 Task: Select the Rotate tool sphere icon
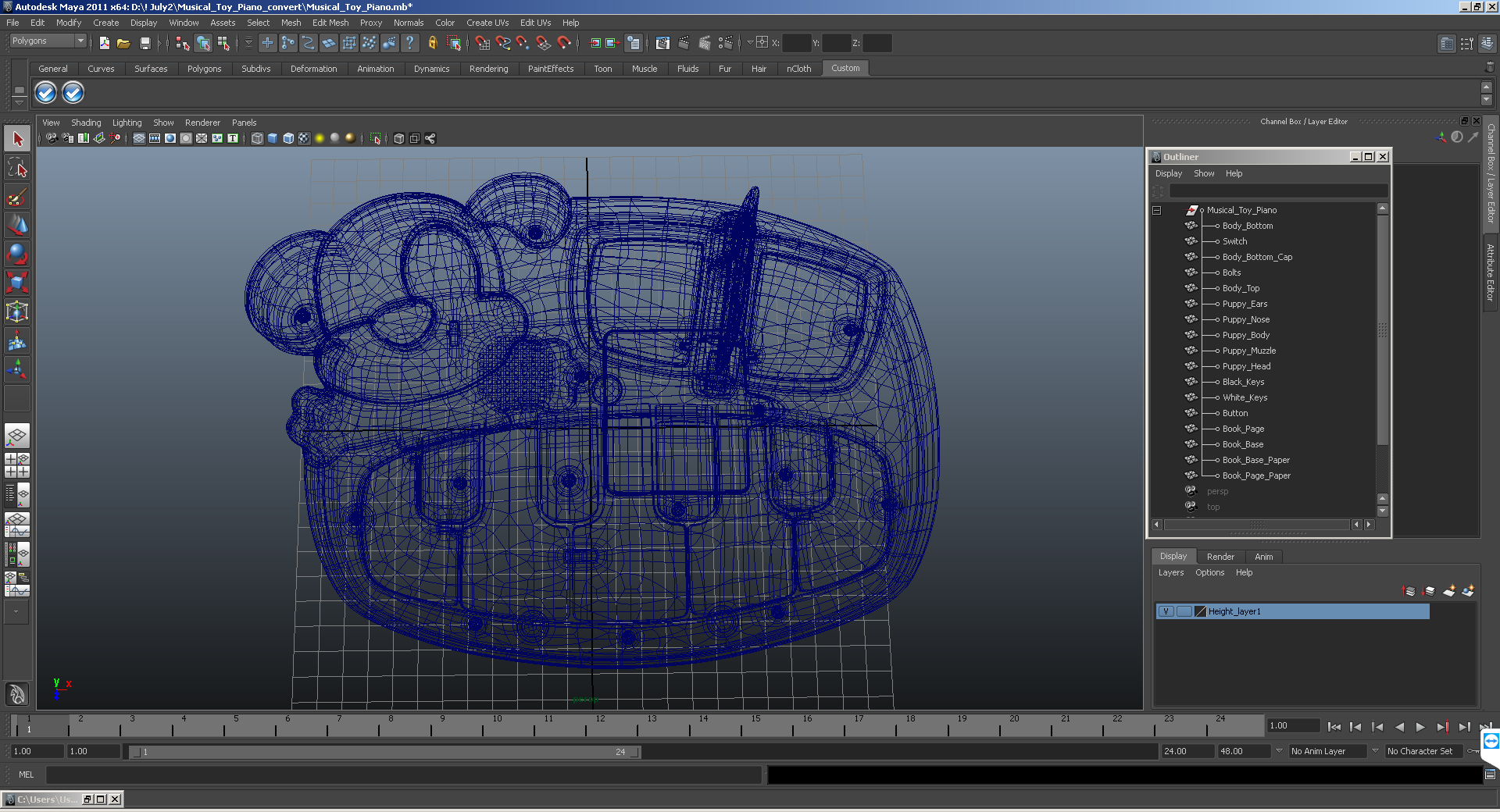coord(17,254)
